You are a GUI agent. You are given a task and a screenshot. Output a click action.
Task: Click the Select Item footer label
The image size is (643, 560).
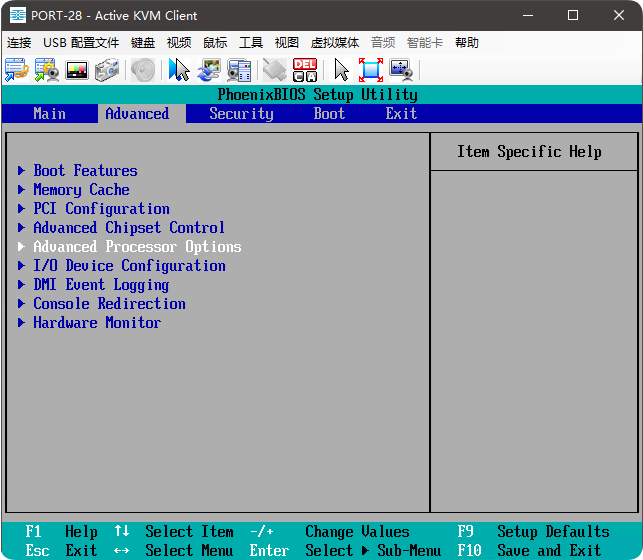point(189,532)
